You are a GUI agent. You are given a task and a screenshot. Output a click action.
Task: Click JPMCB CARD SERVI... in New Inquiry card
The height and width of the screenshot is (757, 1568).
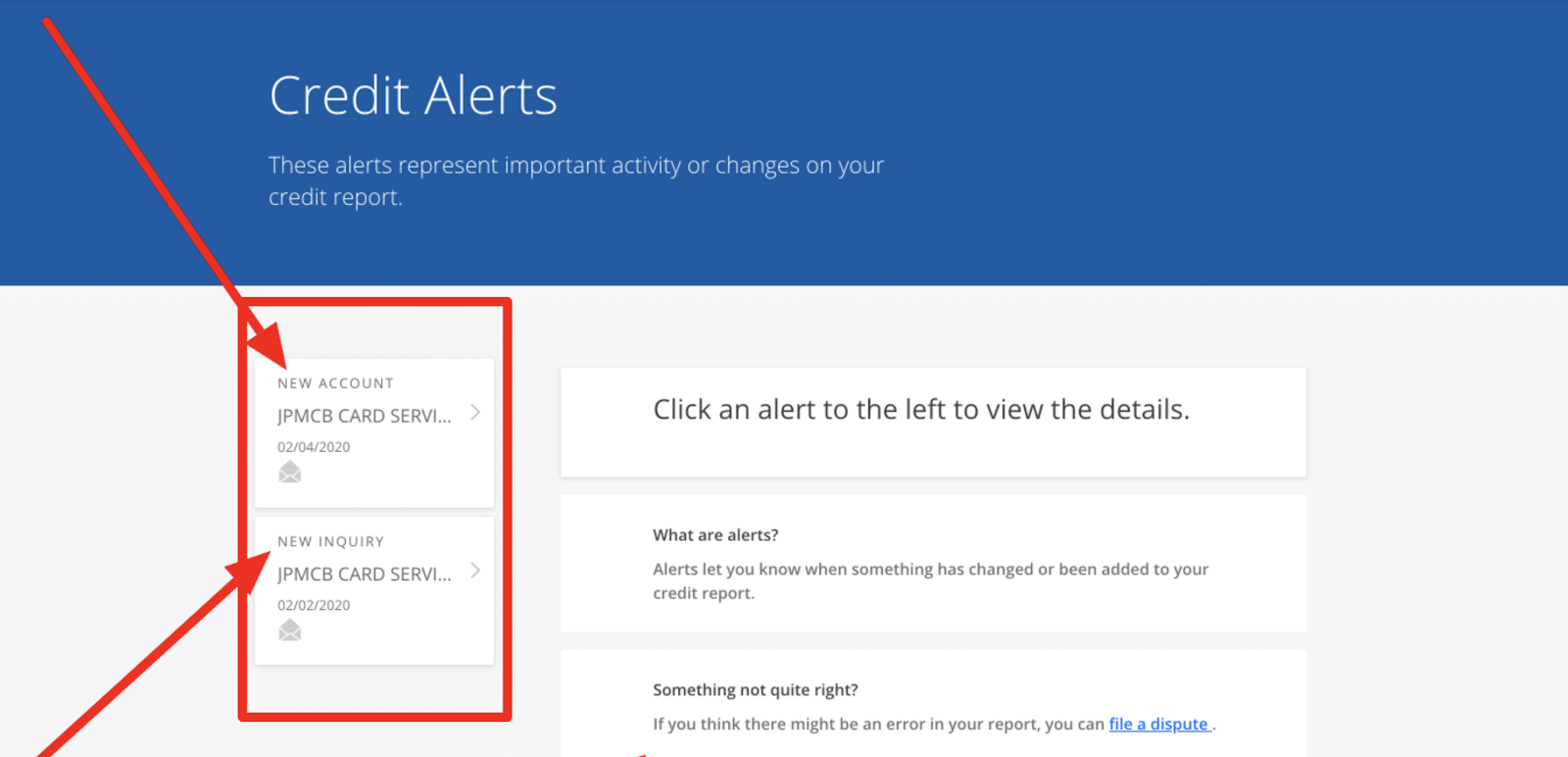(365, 574)
